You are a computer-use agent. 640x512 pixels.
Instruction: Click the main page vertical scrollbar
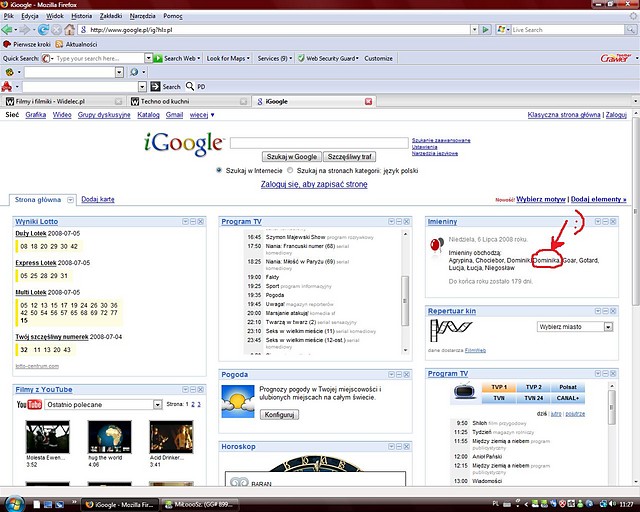pos(636,212)
